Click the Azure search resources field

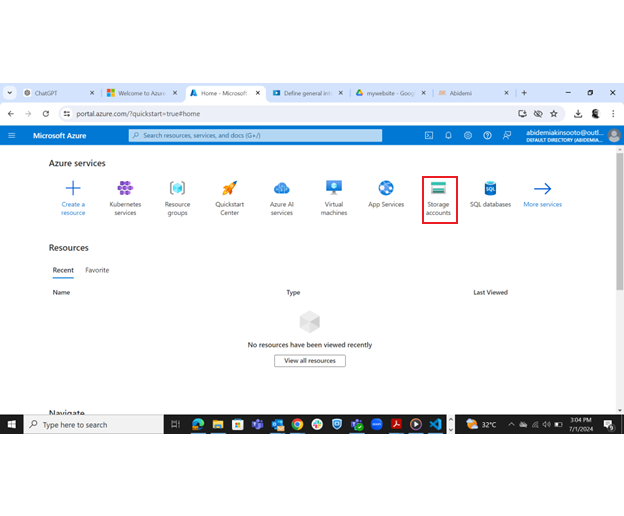[255, 136]
